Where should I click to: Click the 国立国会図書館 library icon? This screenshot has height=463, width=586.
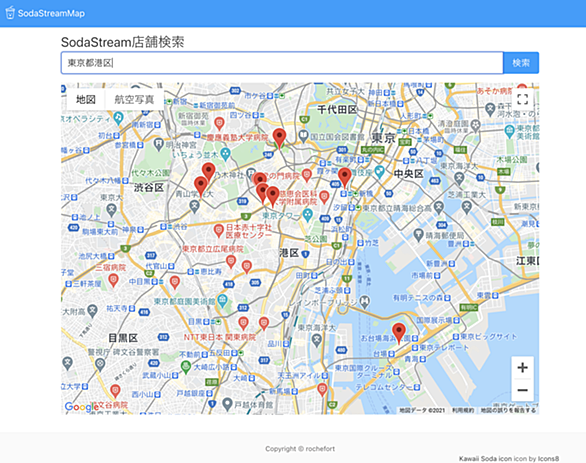(x=303, y=136)
